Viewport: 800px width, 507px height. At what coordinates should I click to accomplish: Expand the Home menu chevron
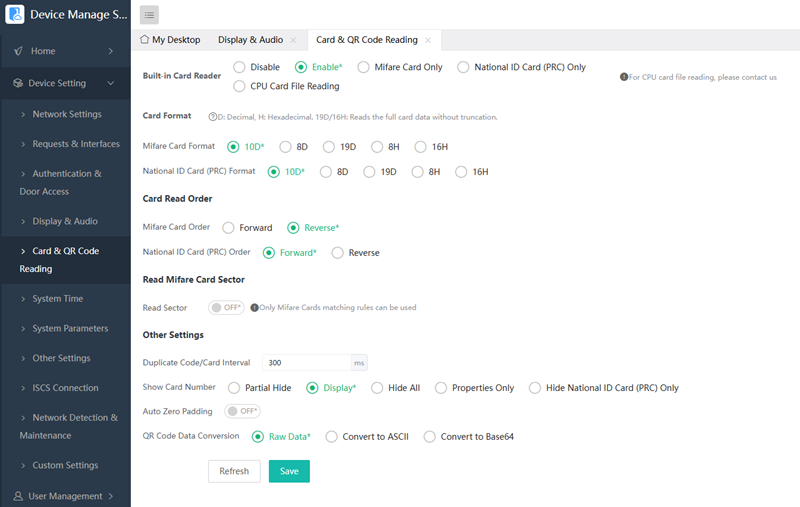(111, 51)
